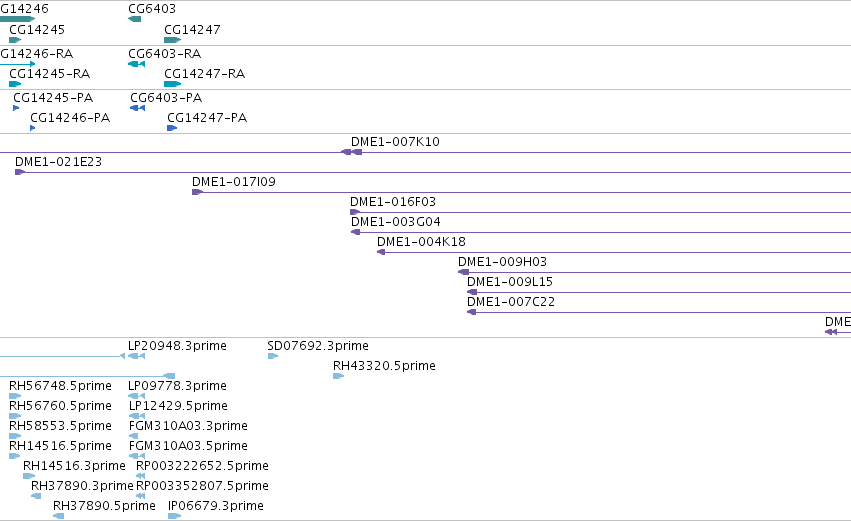Open the CG14245 gene label

(x=37, y=29)
